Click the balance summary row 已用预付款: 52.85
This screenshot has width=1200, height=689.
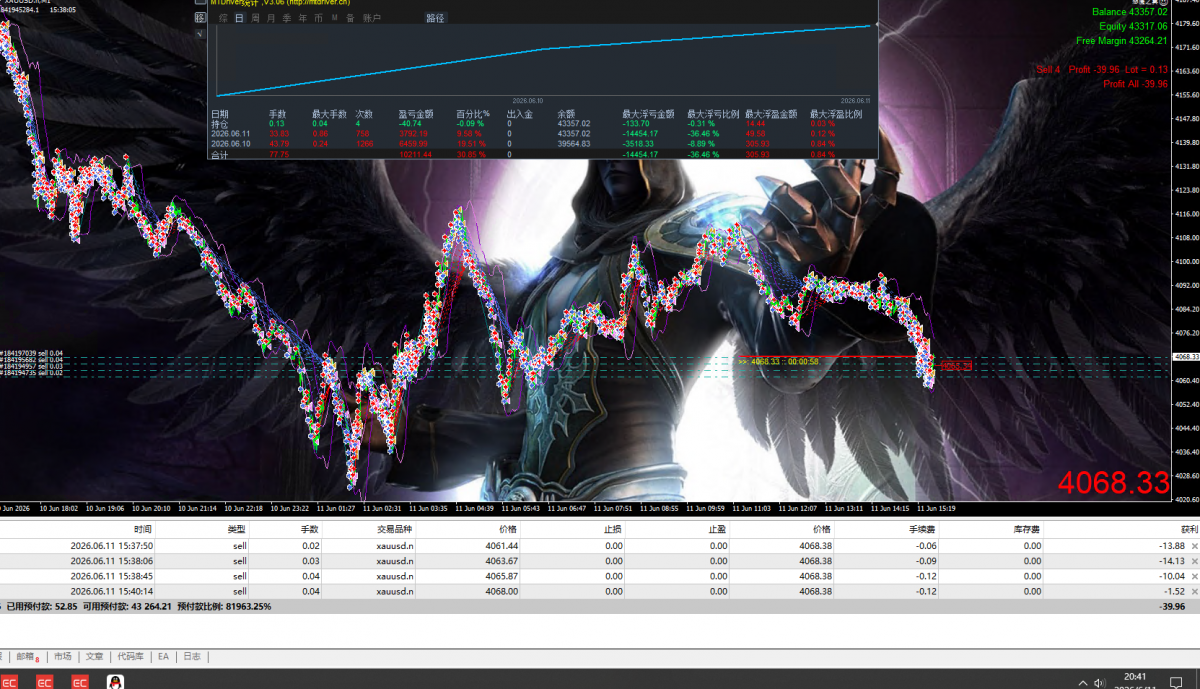tap(600, 606)
